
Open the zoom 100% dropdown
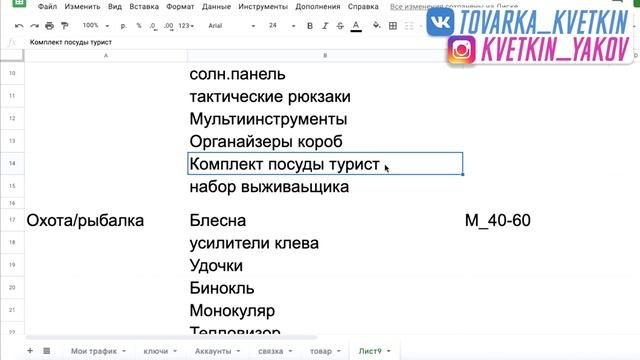coord(96,26)
